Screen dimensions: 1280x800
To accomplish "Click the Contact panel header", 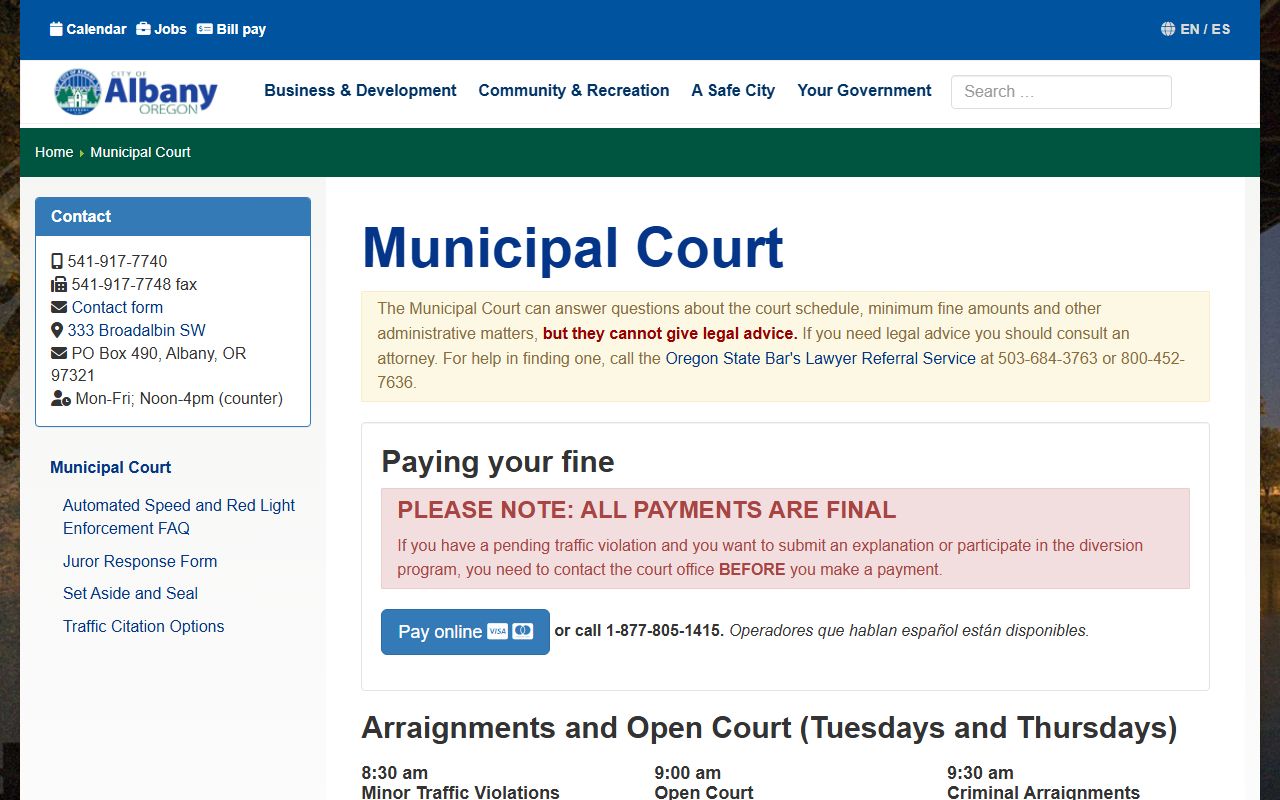I will (x=173, y=216).
